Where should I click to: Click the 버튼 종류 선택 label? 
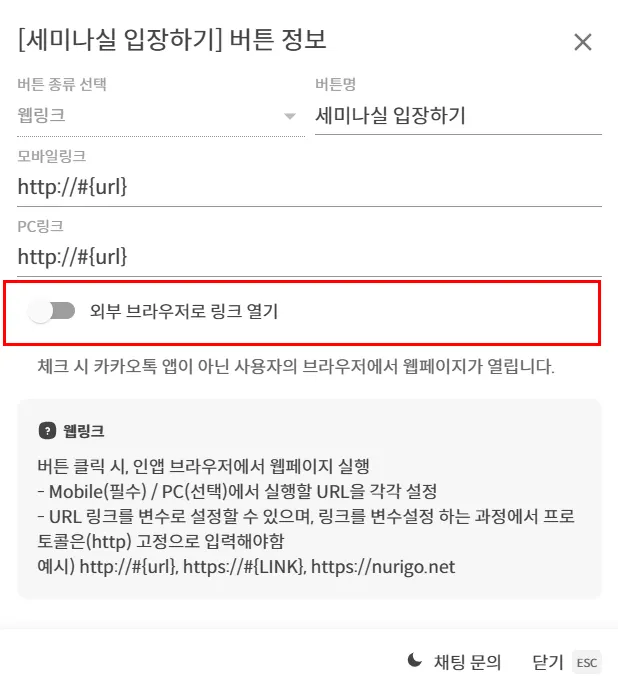[x=62, y=84]
